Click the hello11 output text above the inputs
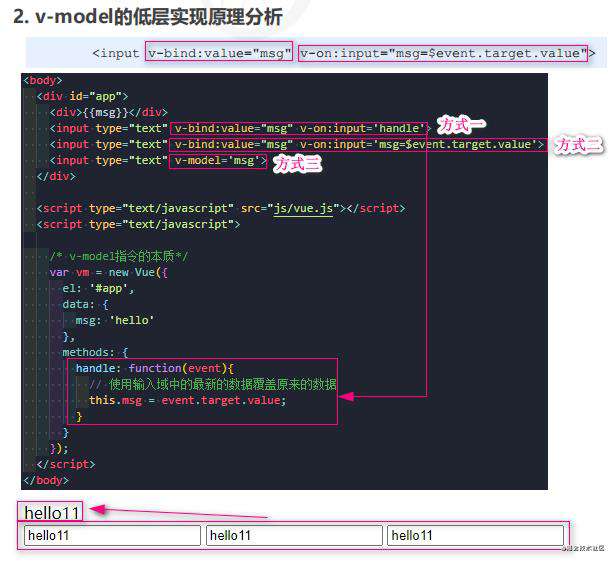The width and height of the screenshot is (616, 562). point(51,513)
